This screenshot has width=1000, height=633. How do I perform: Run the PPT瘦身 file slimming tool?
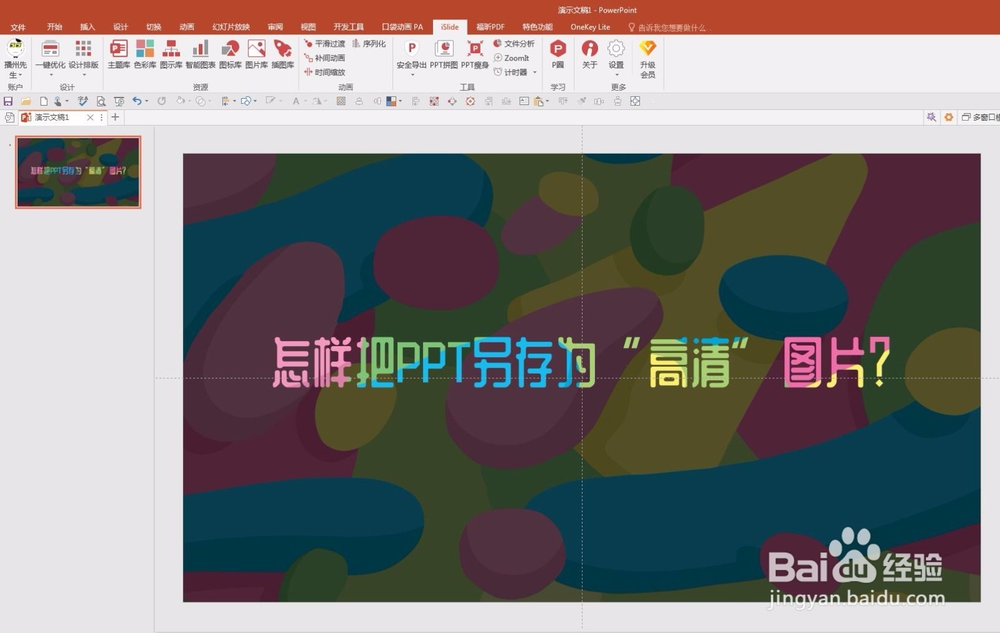click(476, 55)
